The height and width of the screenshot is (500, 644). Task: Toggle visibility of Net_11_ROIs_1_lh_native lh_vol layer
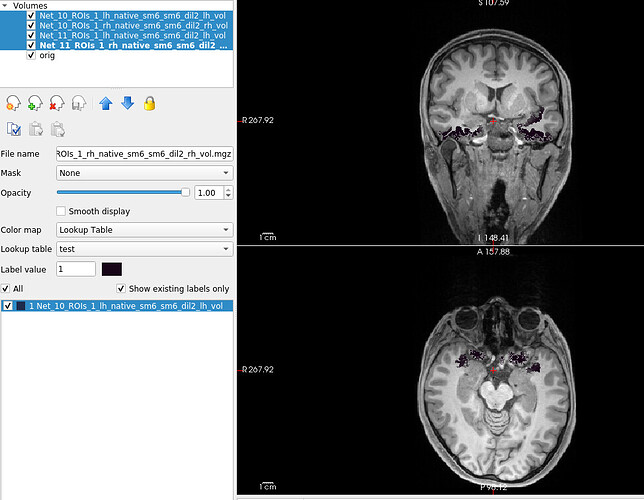coord(31,35)
